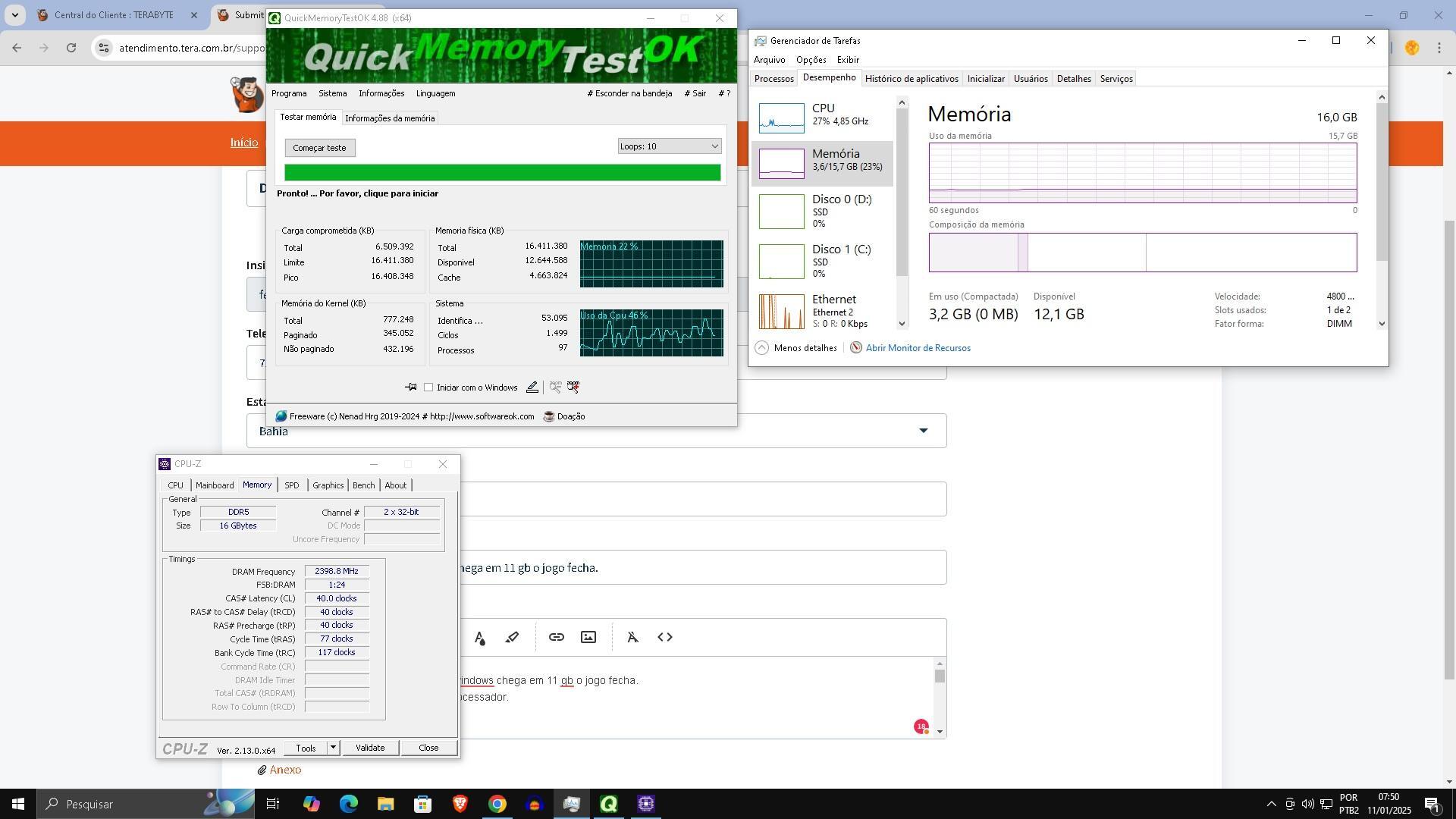Click the code view icon in editor
This screenshot has height=819, width=1456.
[x=665, y=637]
